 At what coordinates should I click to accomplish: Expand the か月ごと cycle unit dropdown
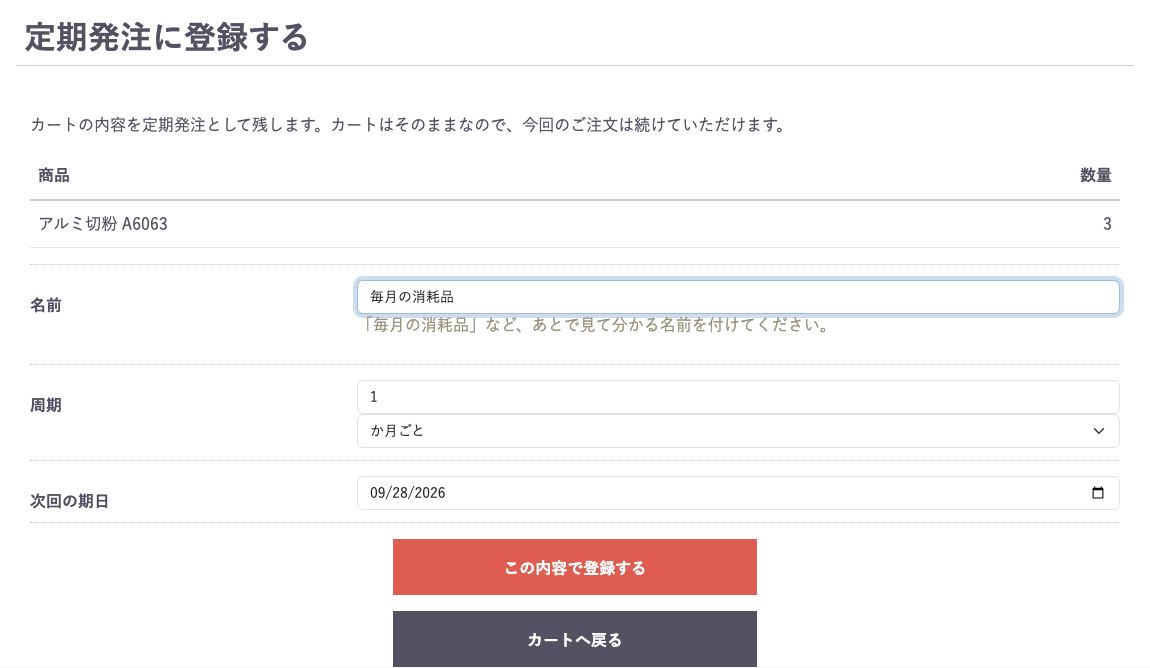coord(738,431)
